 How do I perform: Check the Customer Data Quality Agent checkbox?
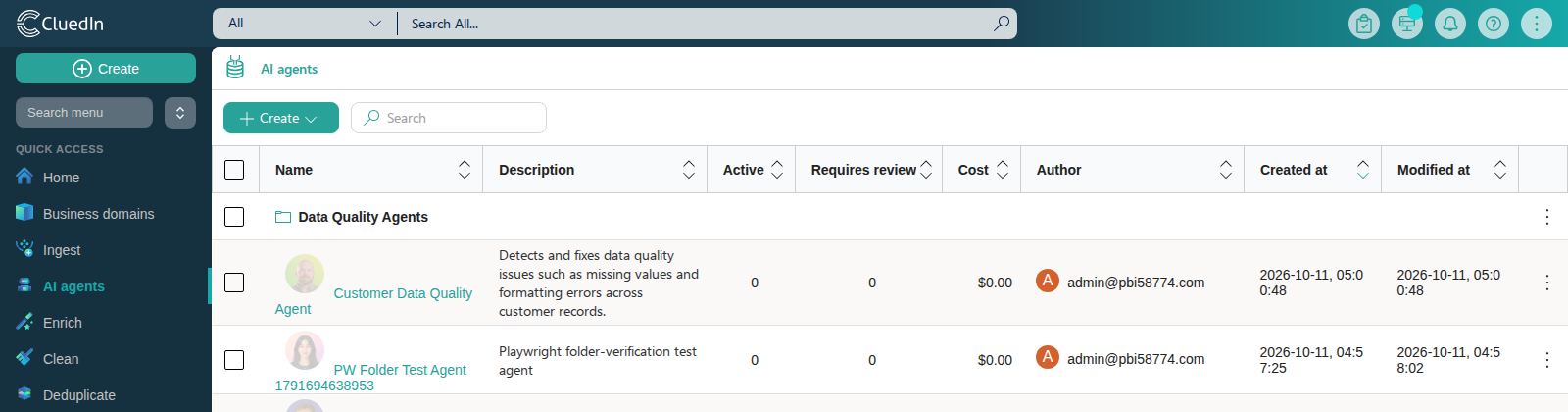coord(234,283)
